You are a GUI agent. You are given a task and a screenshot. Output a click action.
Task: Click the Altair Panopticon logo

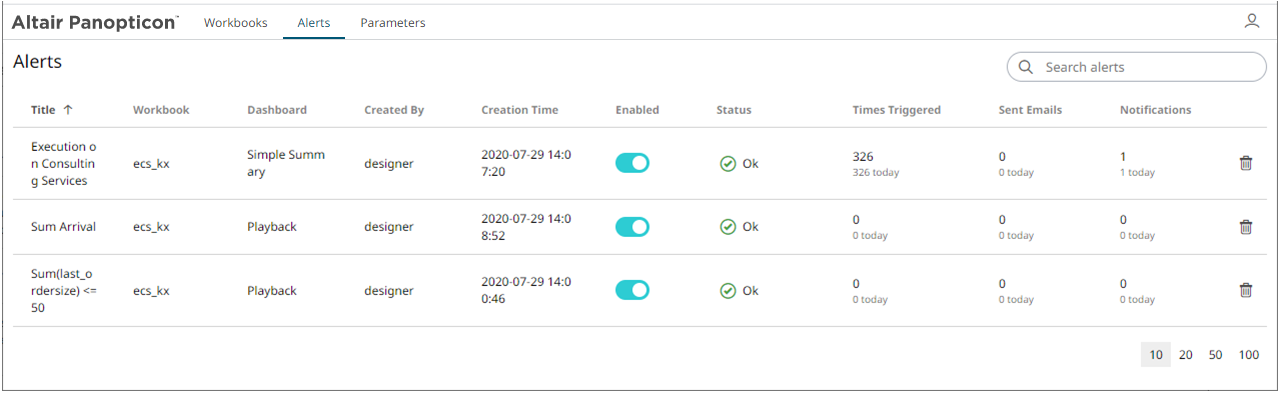(x=96, y=22)
